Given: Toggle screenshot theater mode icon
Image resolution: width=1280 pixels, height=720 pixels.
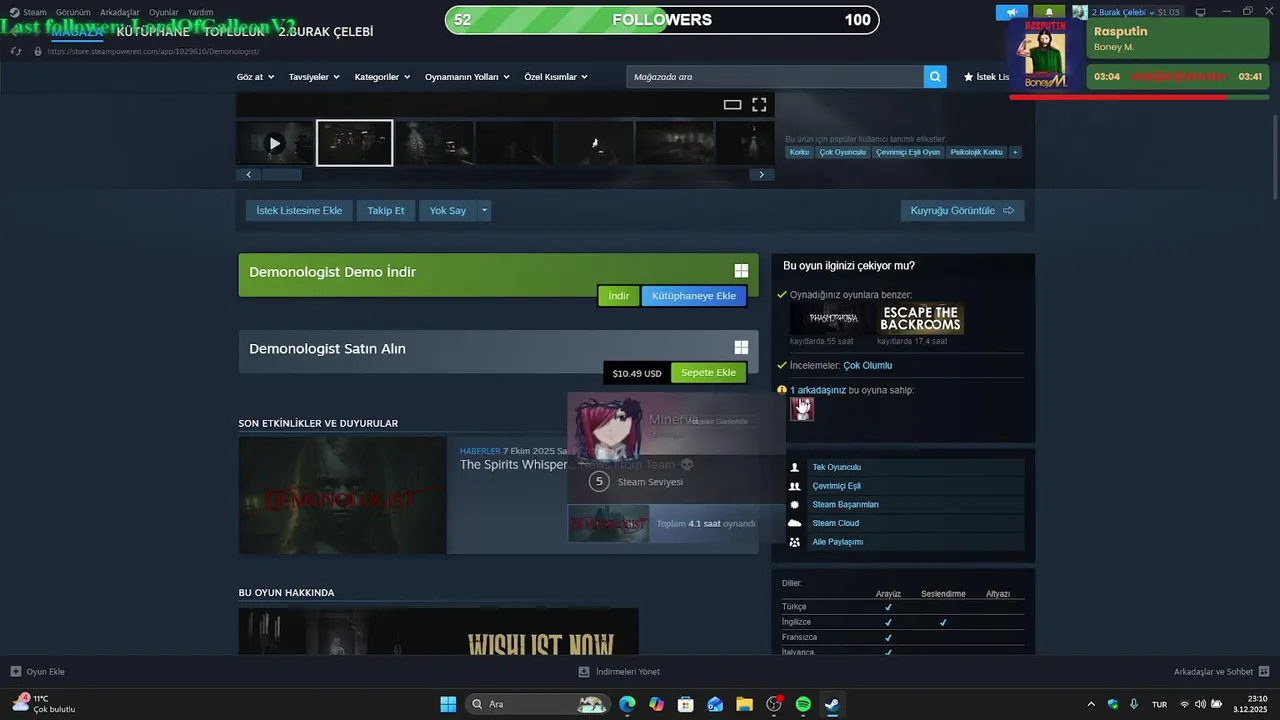Looking at the screenshot, I should point(732,104).
